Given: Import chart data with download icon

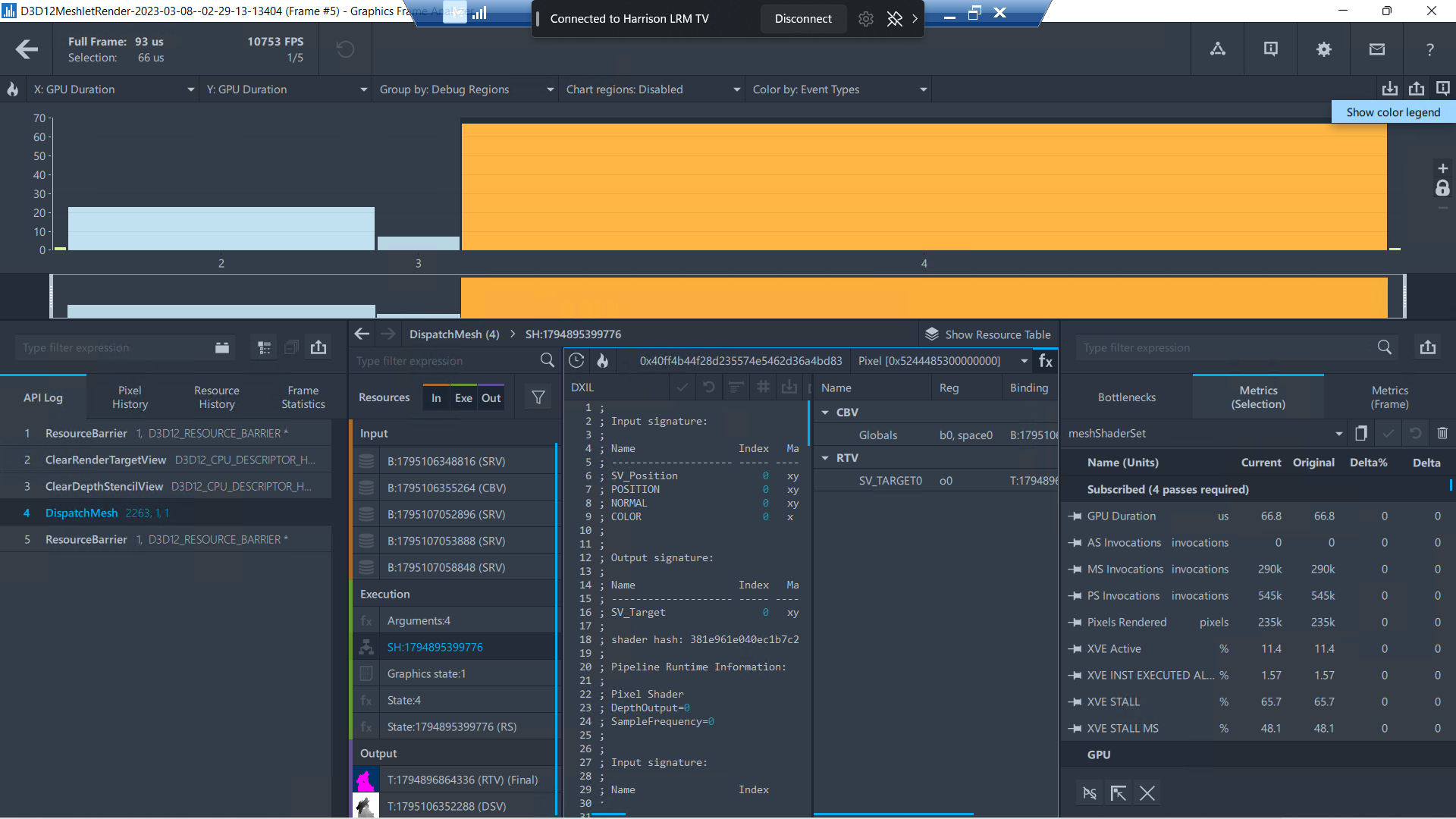Looking at the screenshot, I should (x=1390, y=89).
